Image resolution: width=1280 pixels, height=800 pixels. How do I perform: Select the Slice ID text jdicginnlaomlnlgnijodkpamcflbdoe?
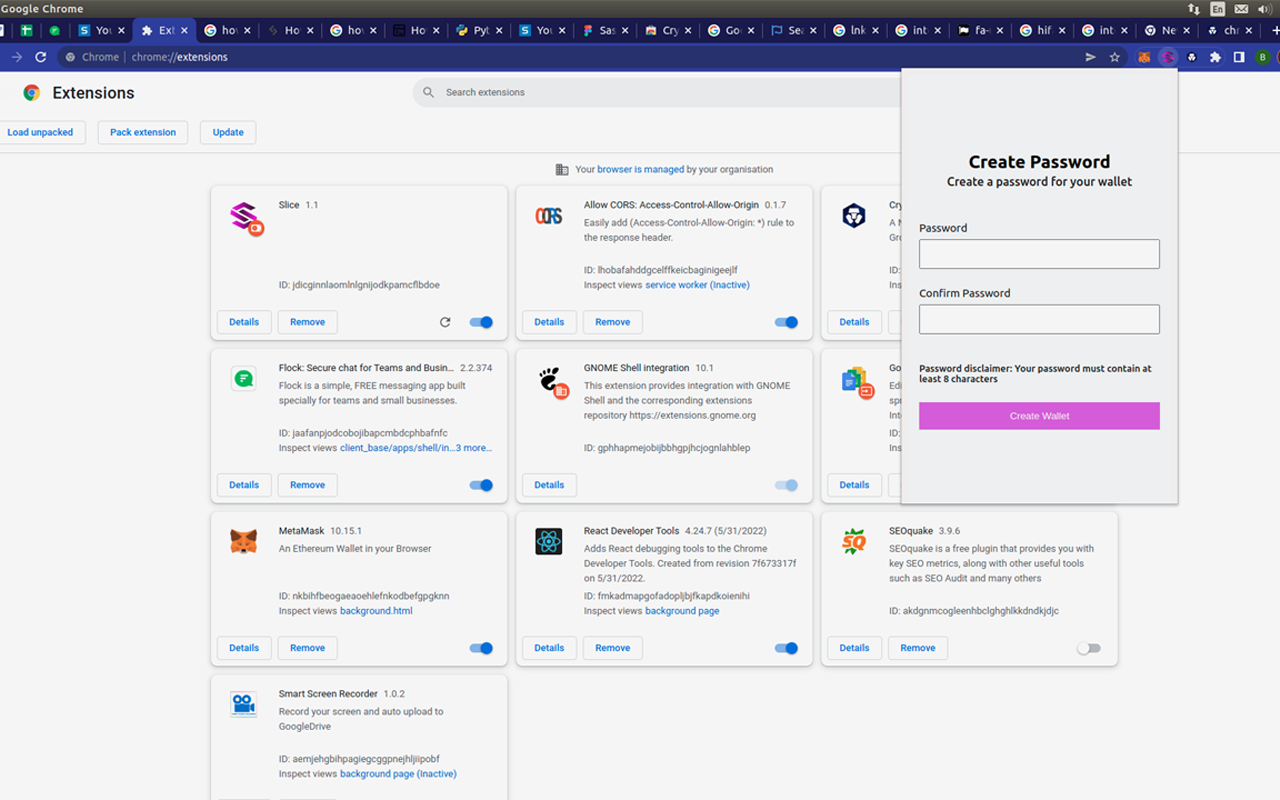[x=366, y=285]
